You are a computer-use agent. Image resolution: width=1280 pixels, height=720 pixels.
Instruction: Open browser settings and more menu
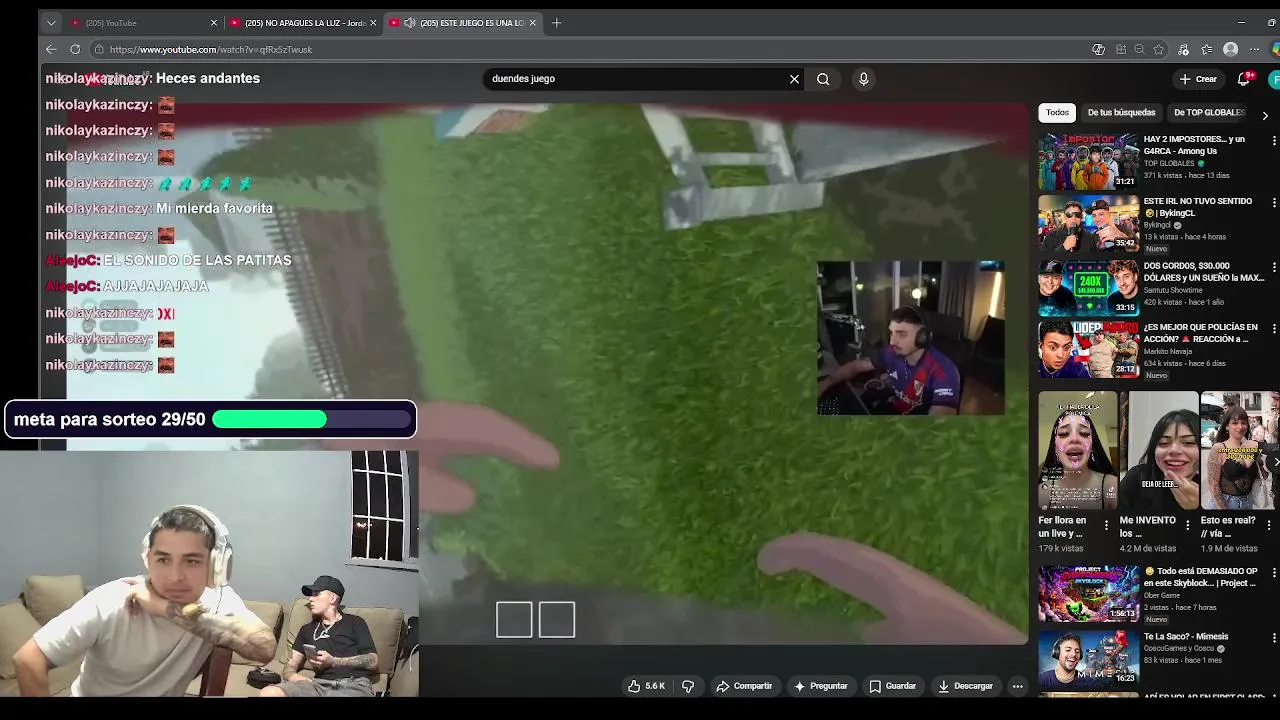[1255, 49]
